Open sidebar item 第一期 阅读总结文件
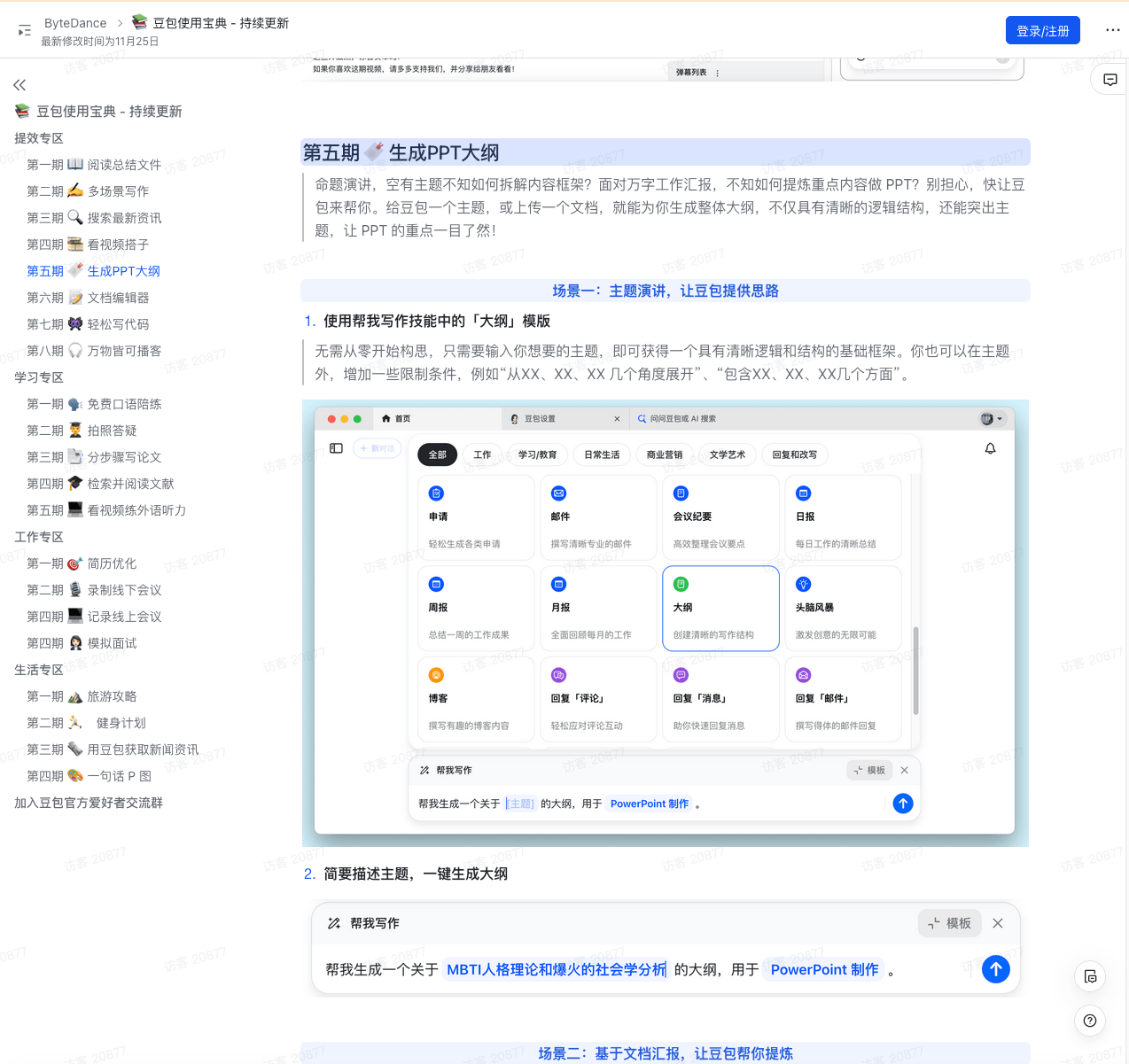This screenshot has height=1064, width=1129. [x=94, y=165]
